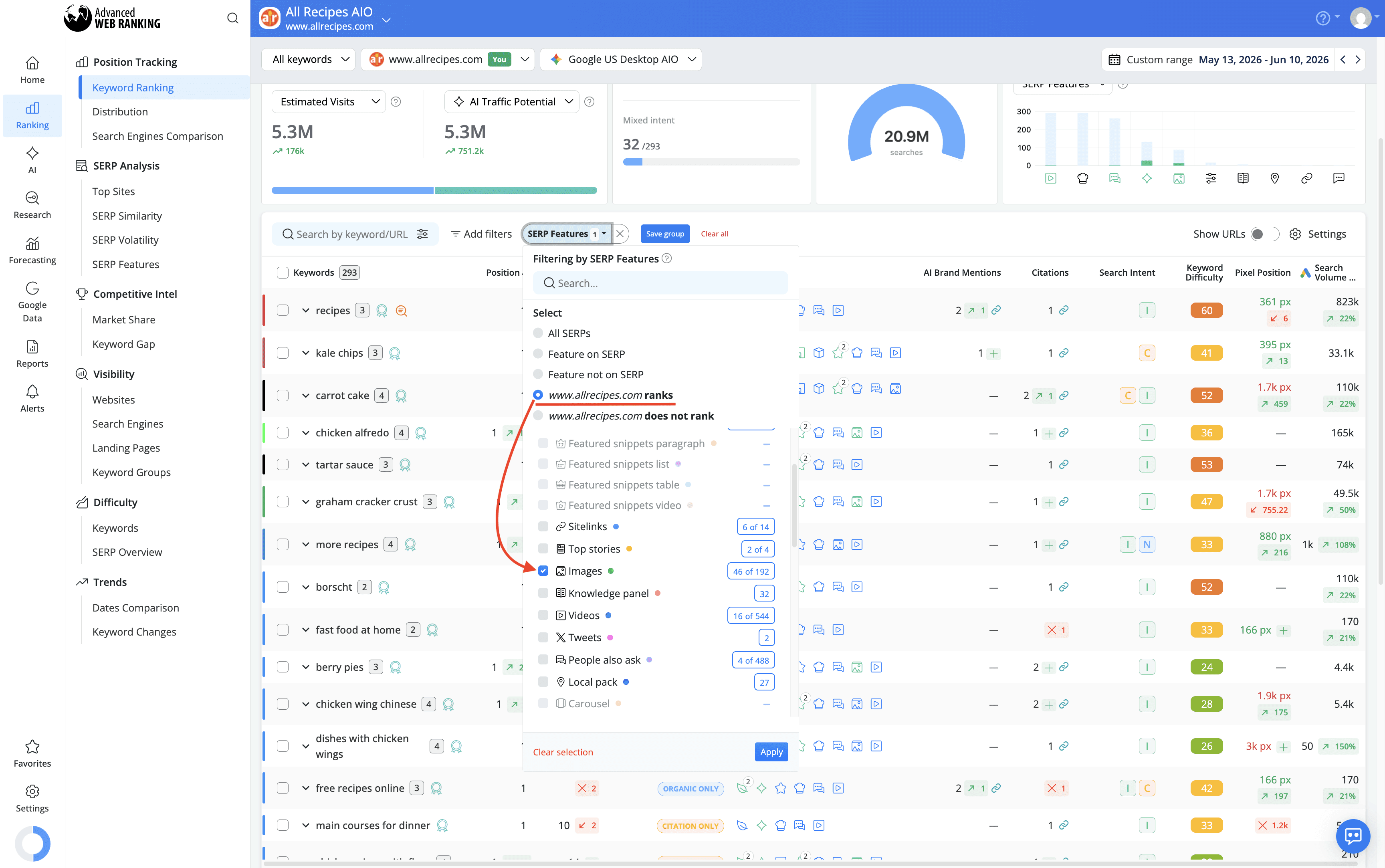The width and height of the screenshot is (1385, 868).
Task: Click the AI Traffic Potential help icon
Action: (589, 102)
